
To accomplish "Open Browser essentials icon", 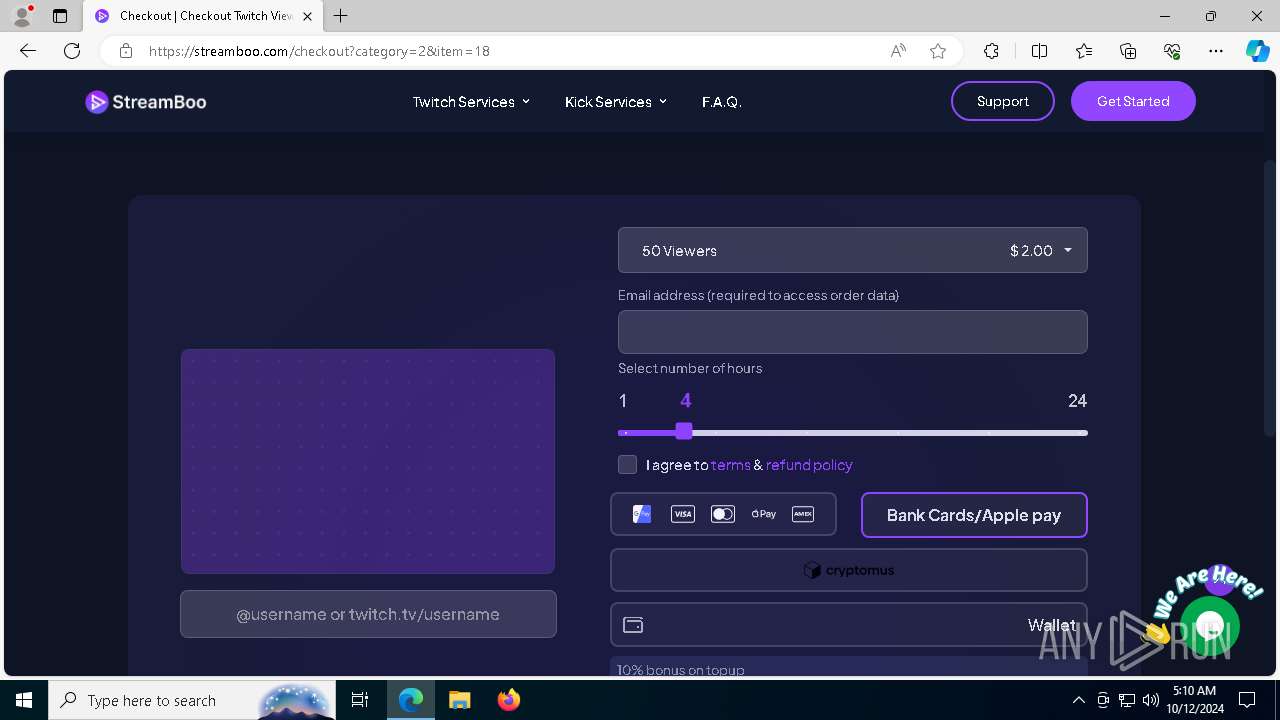I will [x=1172, y=51].
